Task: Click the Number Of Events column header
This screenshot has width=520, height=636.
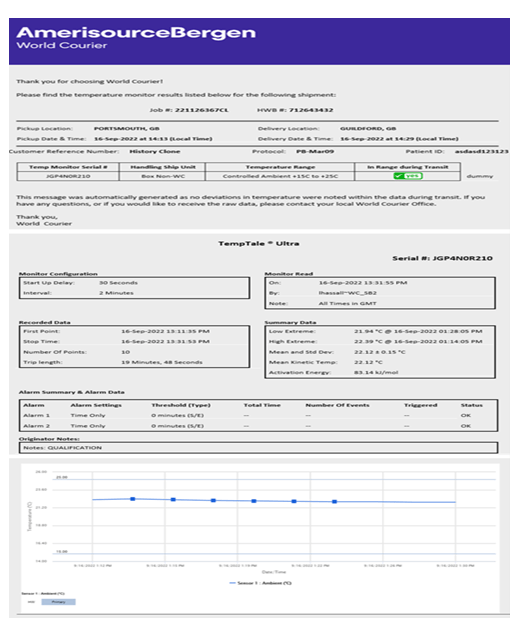Action: pos(337,405)
